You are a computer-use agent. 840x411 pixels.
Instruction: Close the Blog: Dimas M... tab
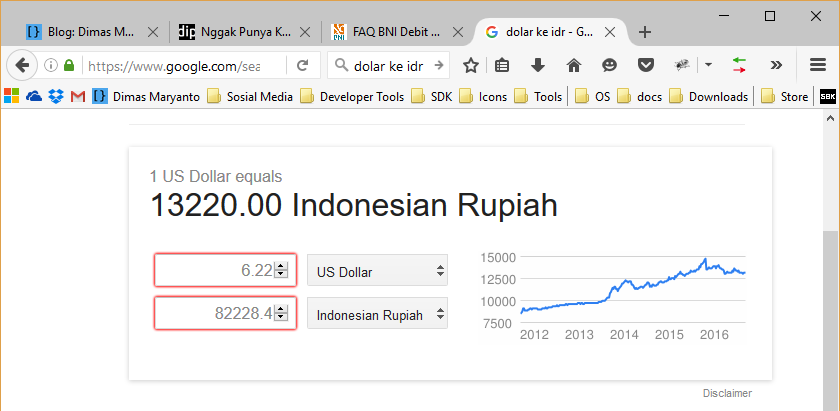pos(153,32)
